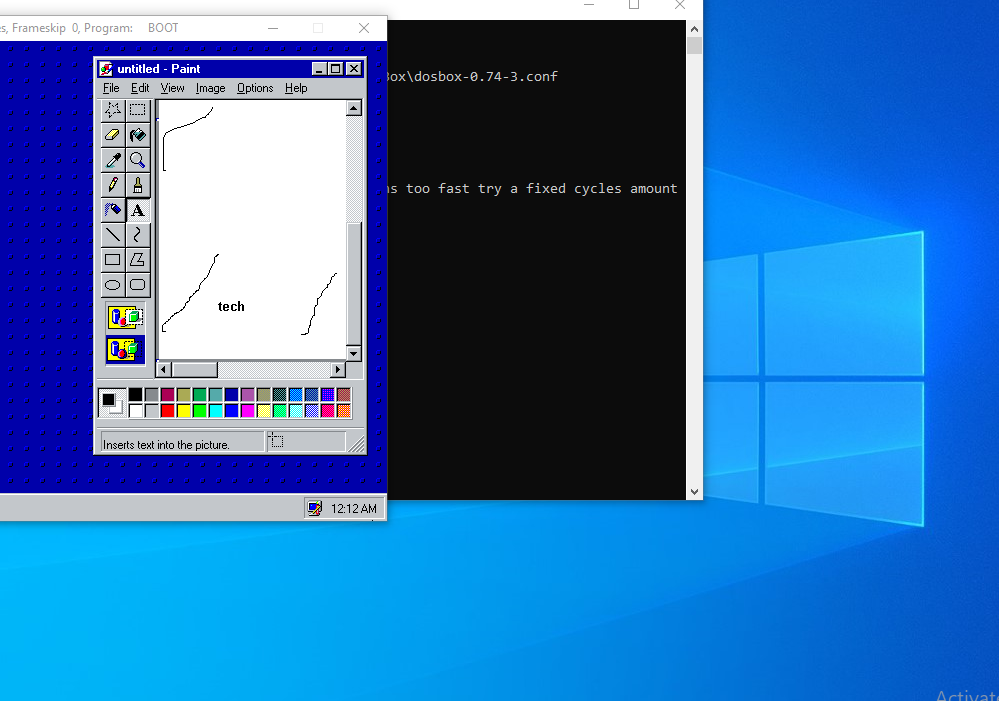Select the Eraser tool

tap(113, 135)
